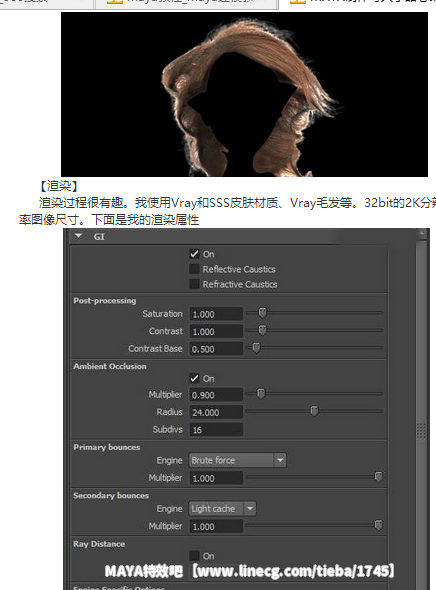Click the Saturation value field
This screenshot has width=436, height=590.
click(216, 314)
